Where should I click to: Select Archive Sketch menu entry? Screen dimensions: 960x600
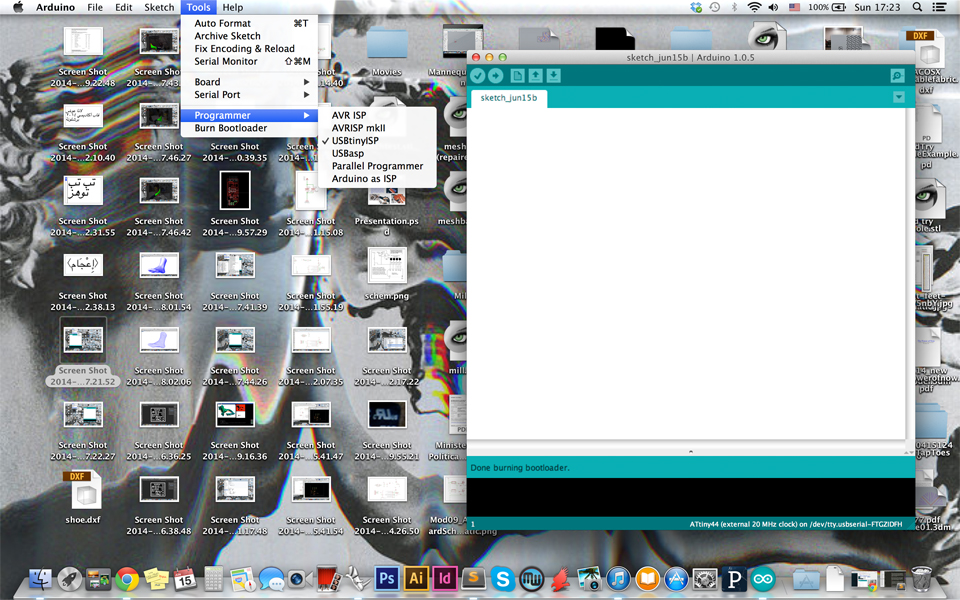(x=249, y=36)
